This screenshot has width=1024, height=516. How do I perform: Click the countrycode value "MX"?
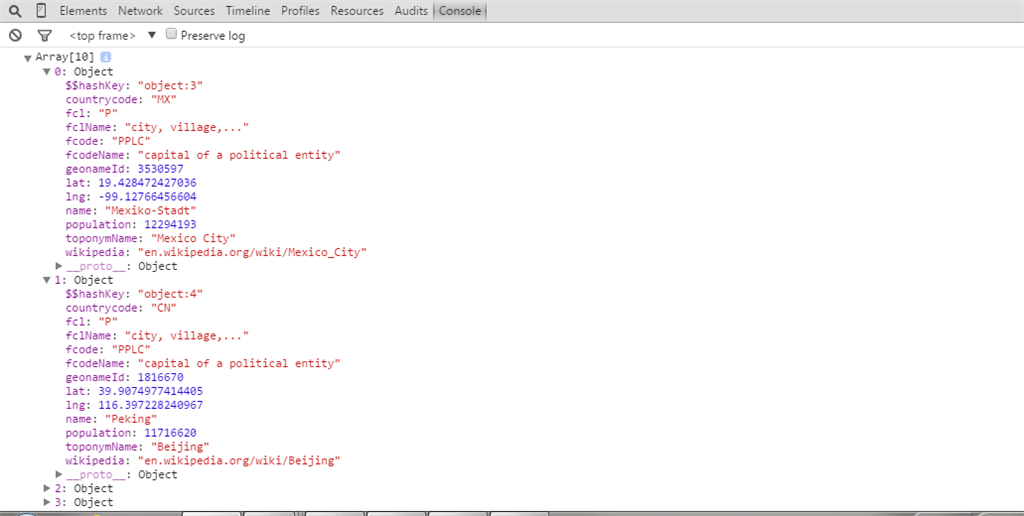pos(163,99)
